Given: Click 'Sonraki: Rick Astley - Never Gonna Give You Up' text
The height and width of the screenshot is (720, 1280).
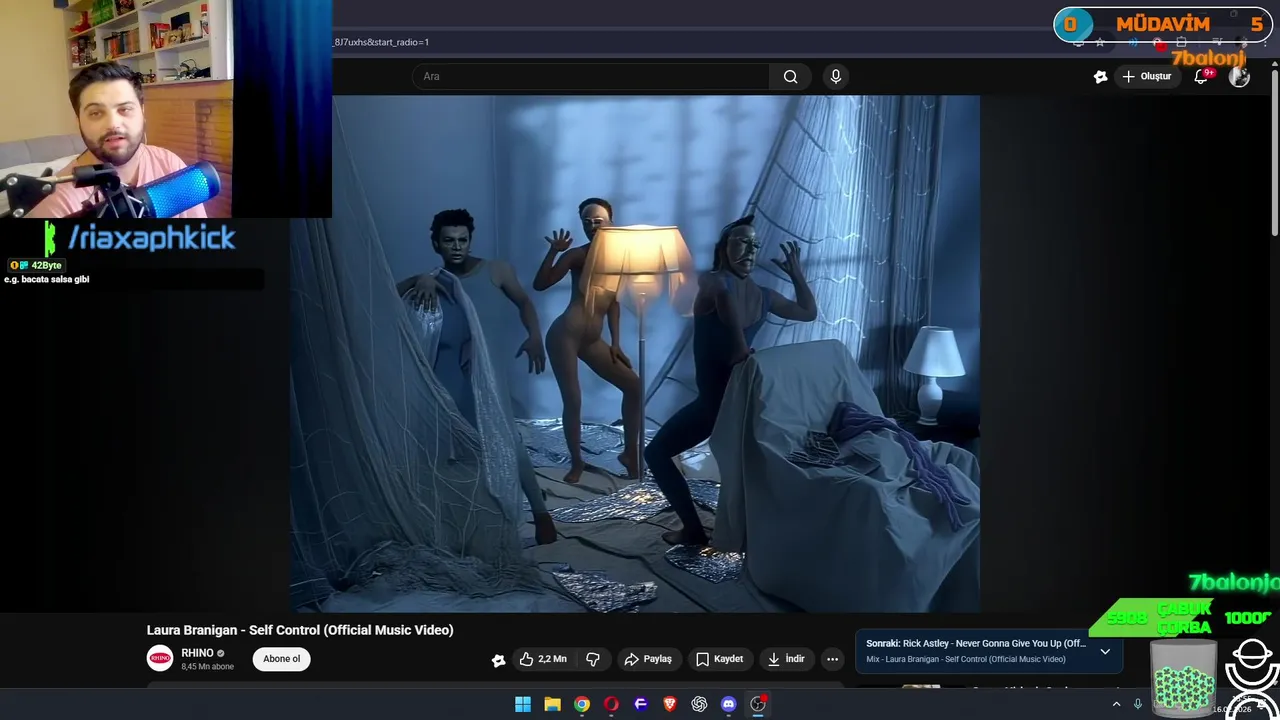Looking at the screenshot, I should [x=976, y=644].
